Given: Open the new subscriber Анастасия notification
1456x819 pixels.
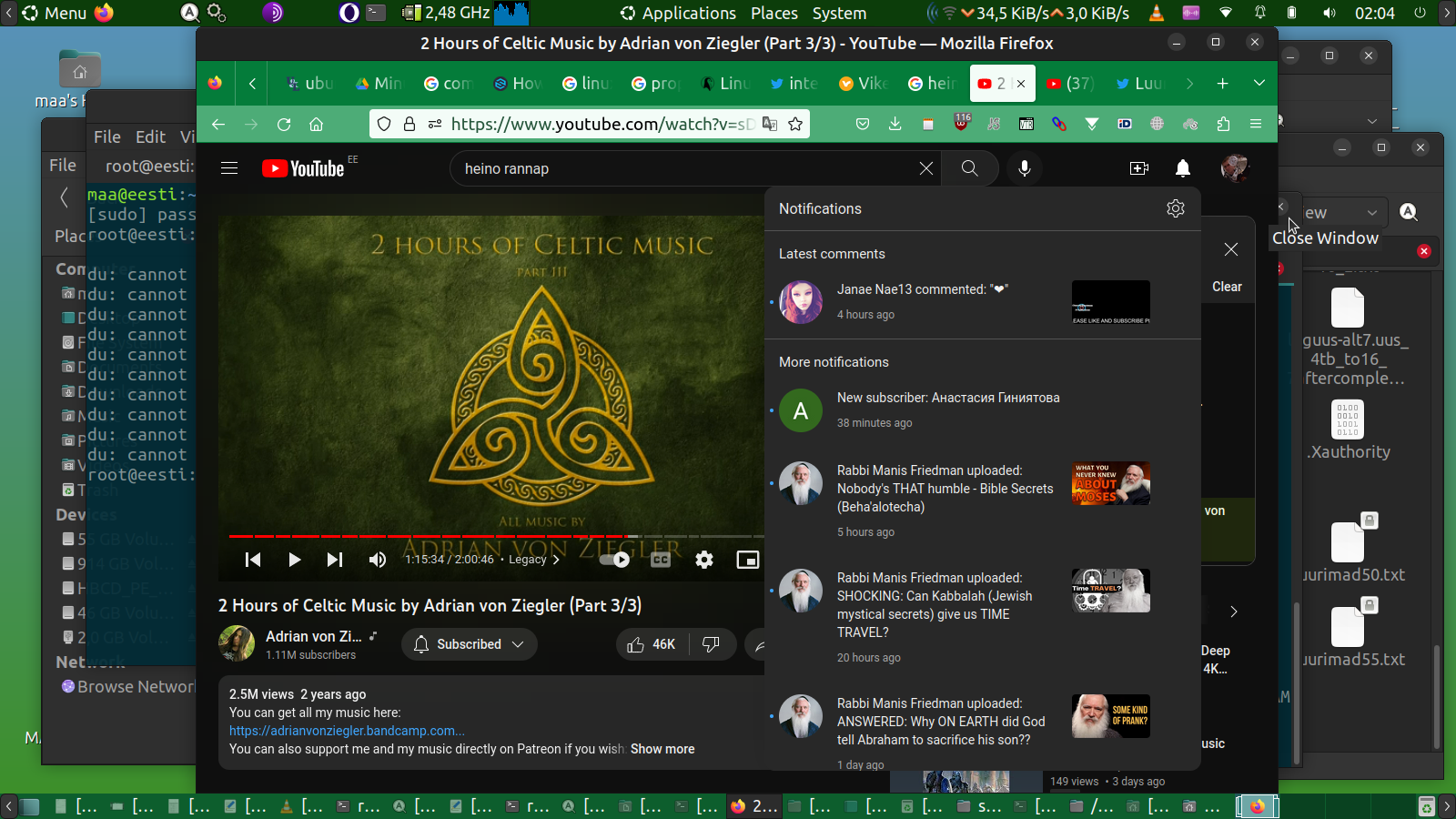Looking at the screenshot, I should [x=983, y=410].
